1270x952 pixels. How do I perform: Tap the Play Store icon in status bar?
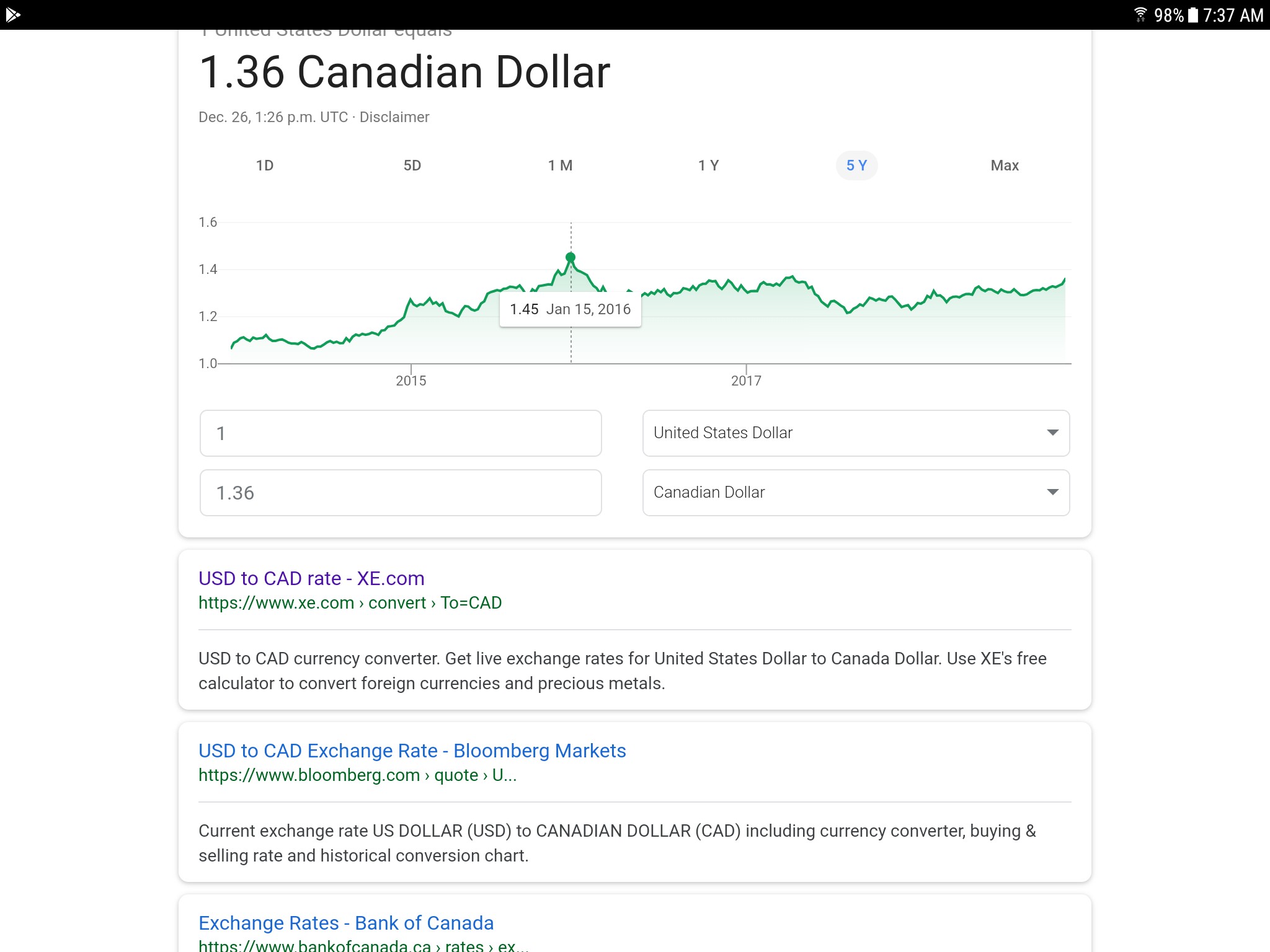(x=13, y=14)
